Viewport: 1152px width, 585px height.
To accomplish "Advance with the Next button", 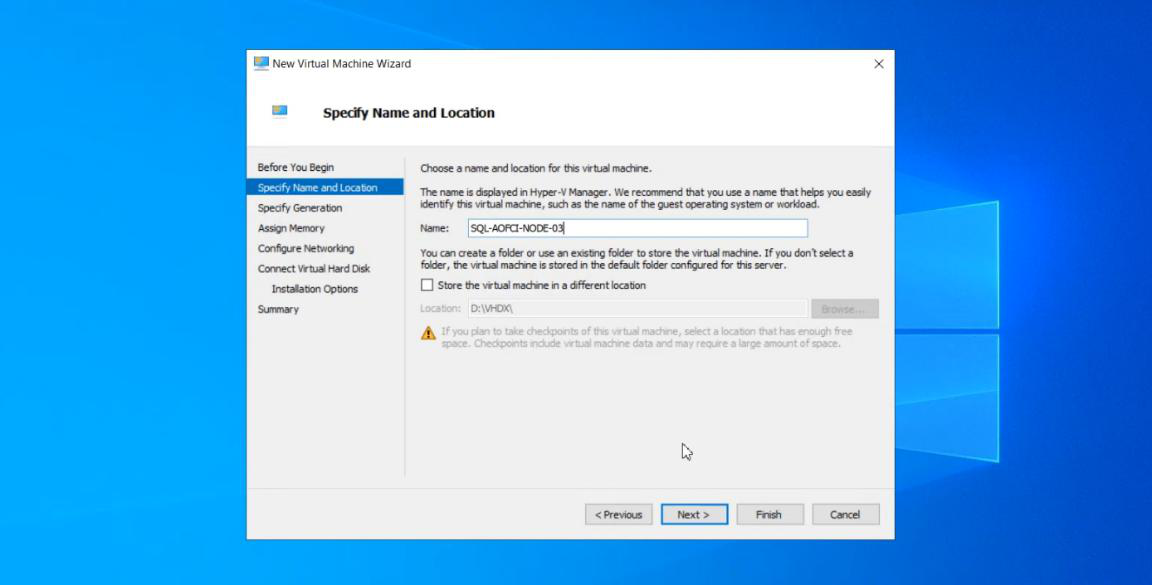I will click(x=694, y=514).
